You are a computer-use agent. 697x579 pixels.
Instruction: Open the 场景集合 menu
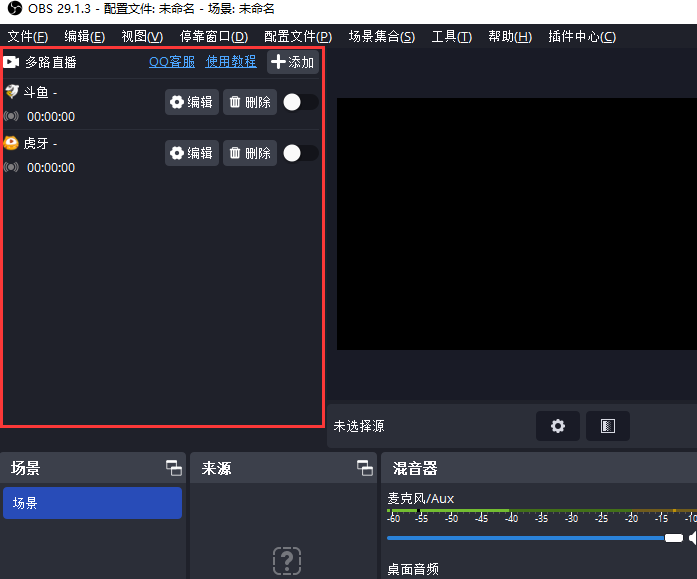[381, 37]
